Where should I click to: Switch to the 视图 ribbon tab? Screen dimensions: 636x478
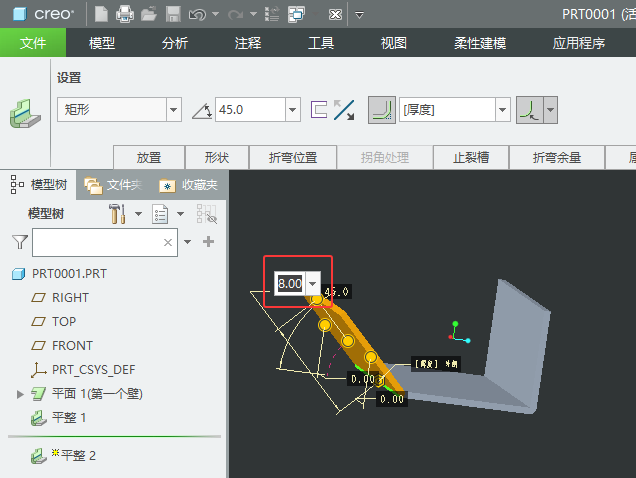394,43
